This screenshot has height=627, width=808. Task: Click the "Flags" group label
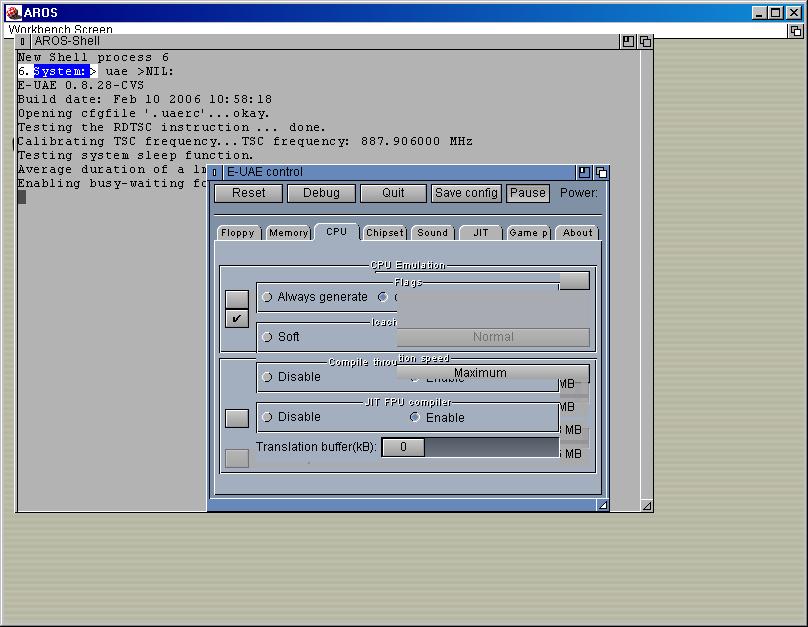coord(408,282)
